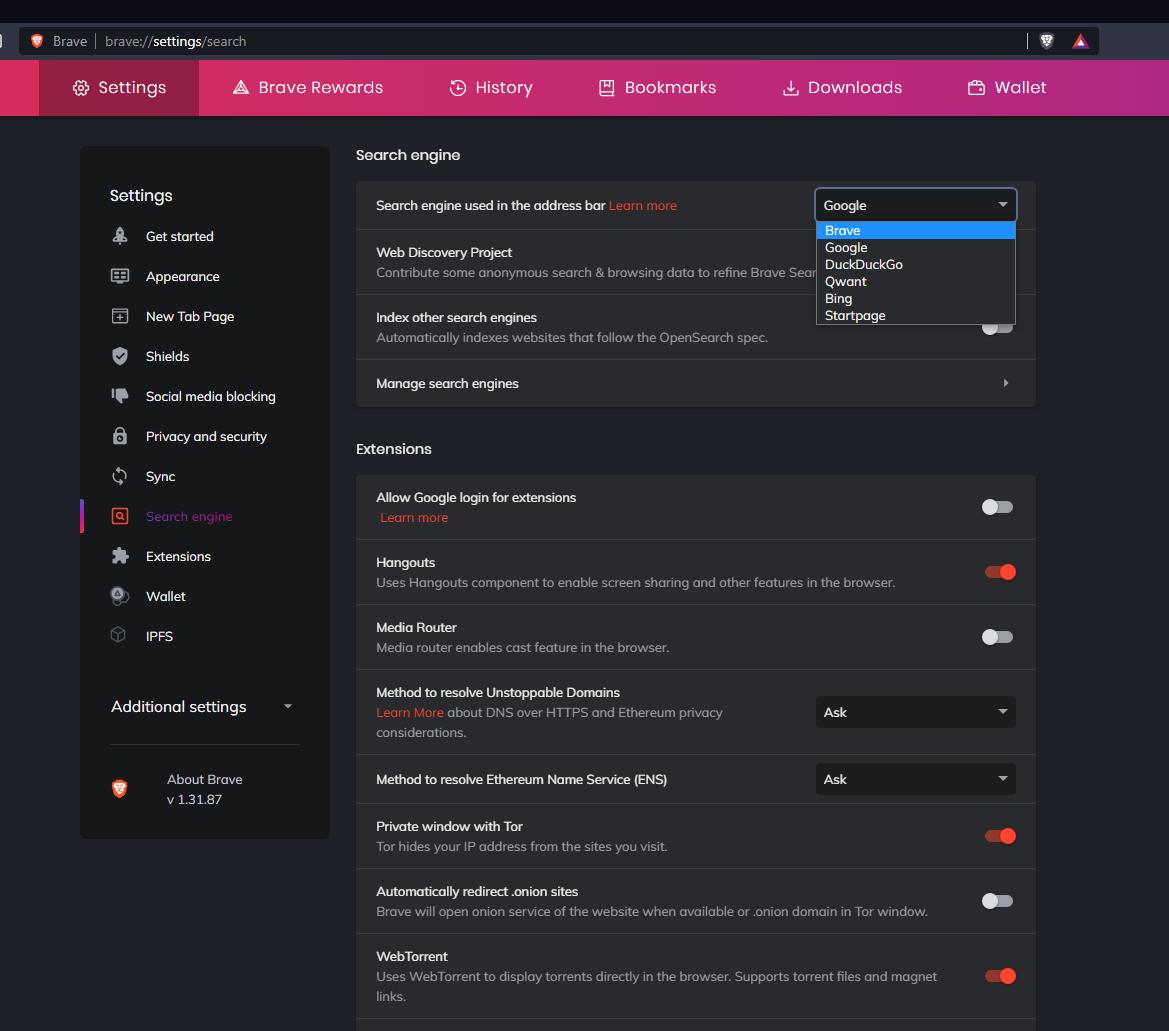Click the New Tab Page plus icon
Screen dimensions: 1169x1031
119,316
